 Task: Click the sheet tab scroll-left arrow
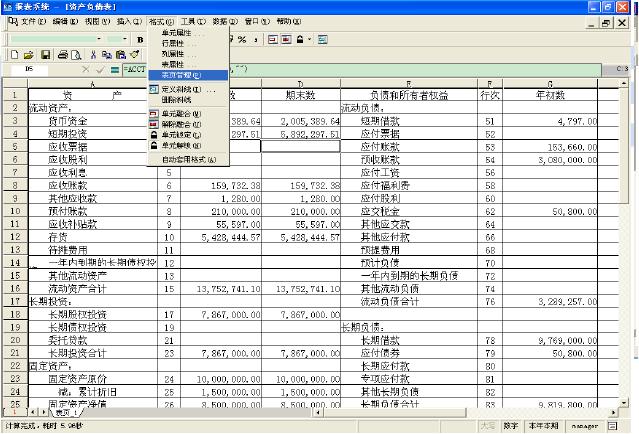33,412
